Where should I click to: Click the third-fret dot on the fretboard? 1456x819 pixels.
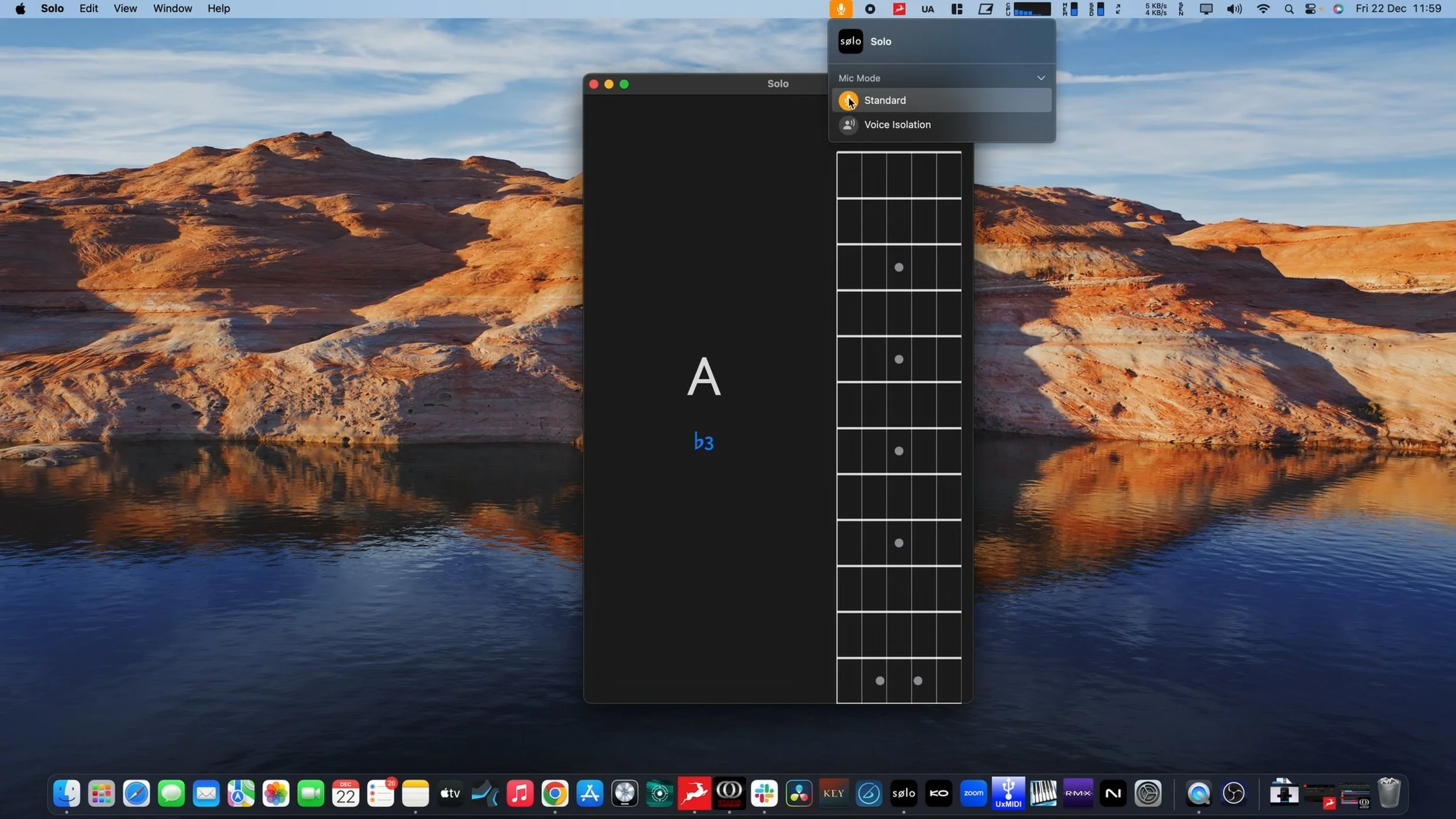pyautogui.click(x=899, y=267)
